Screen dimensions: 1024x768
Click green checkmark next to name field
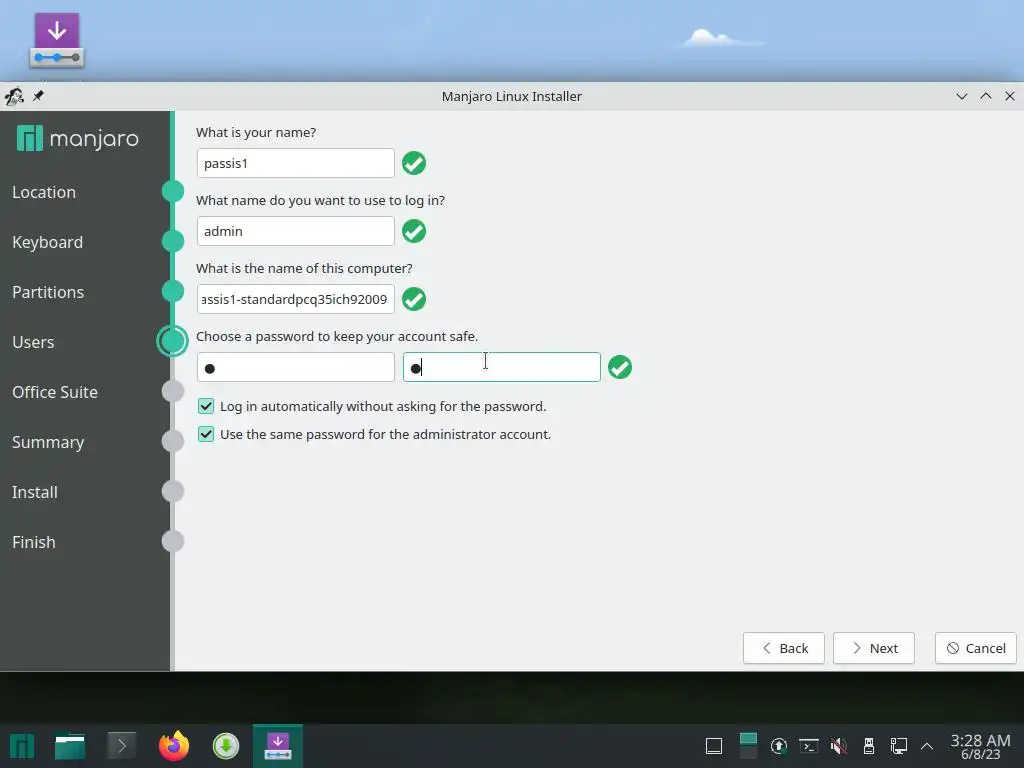414,163
